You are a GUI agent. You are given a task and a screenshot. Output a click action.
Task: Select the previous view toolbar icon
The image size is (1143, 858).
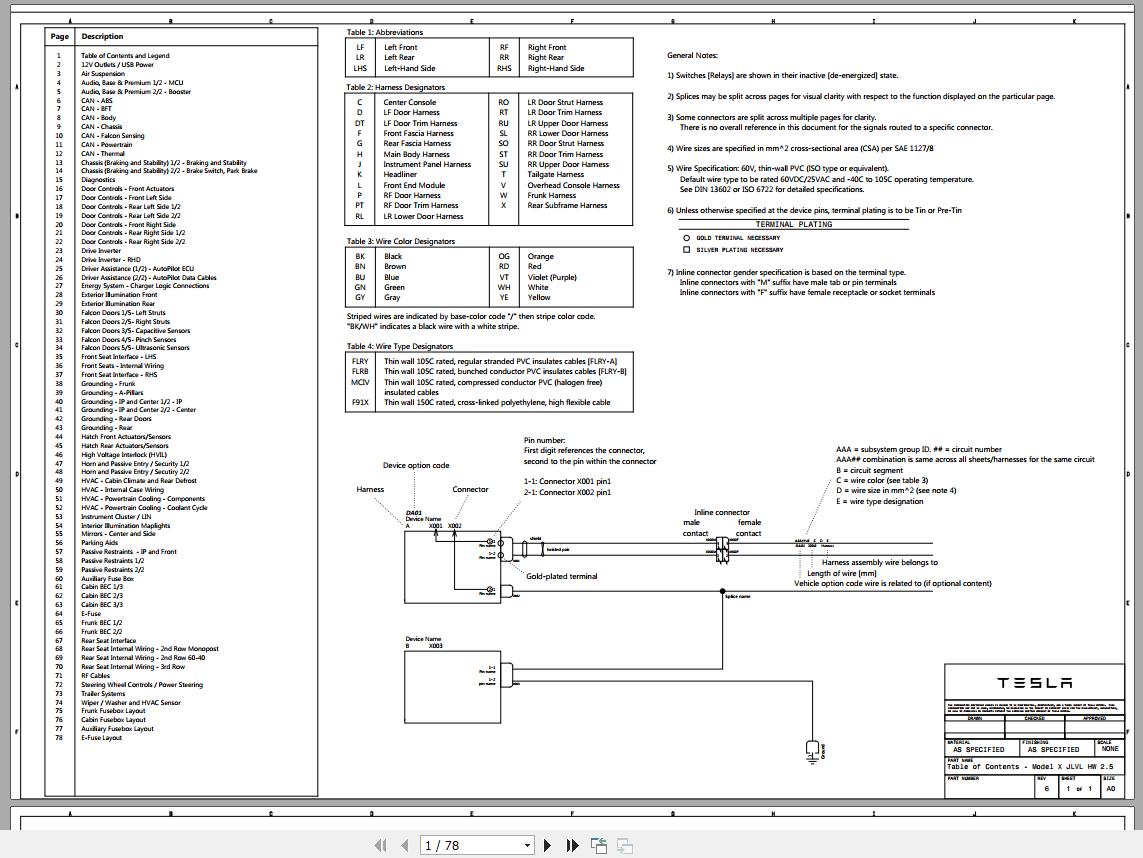pos(597,845)
